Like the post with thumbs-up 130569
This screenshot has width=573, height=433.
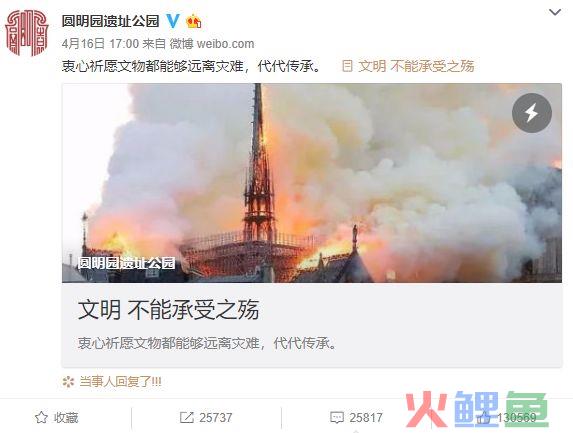click(x=506, y=417)
